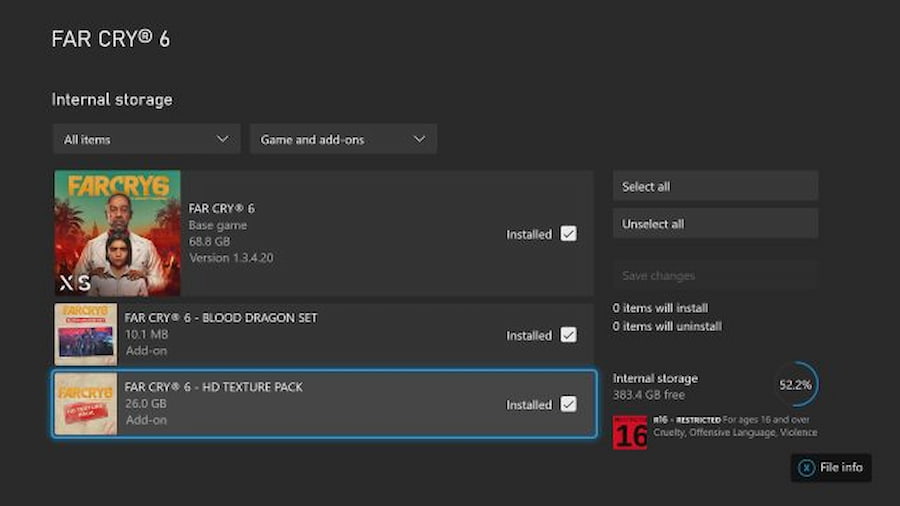The image size is (900, 506).
Task: Click the R16 restricted age rating icon
Action: pos(630,432)
